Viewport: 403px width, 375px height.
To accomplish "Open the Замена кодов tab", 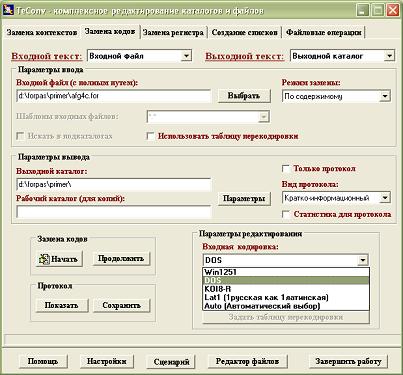I will (110, 32).
